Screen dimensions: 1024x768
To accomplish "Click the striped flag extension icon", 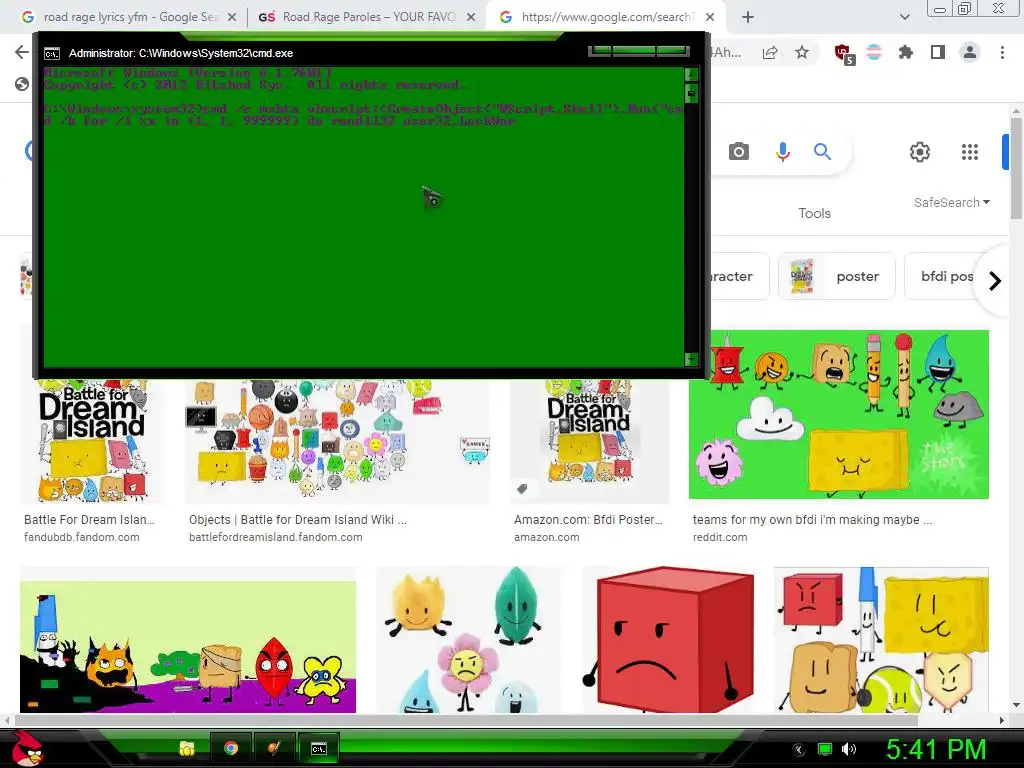I will 874,52.
